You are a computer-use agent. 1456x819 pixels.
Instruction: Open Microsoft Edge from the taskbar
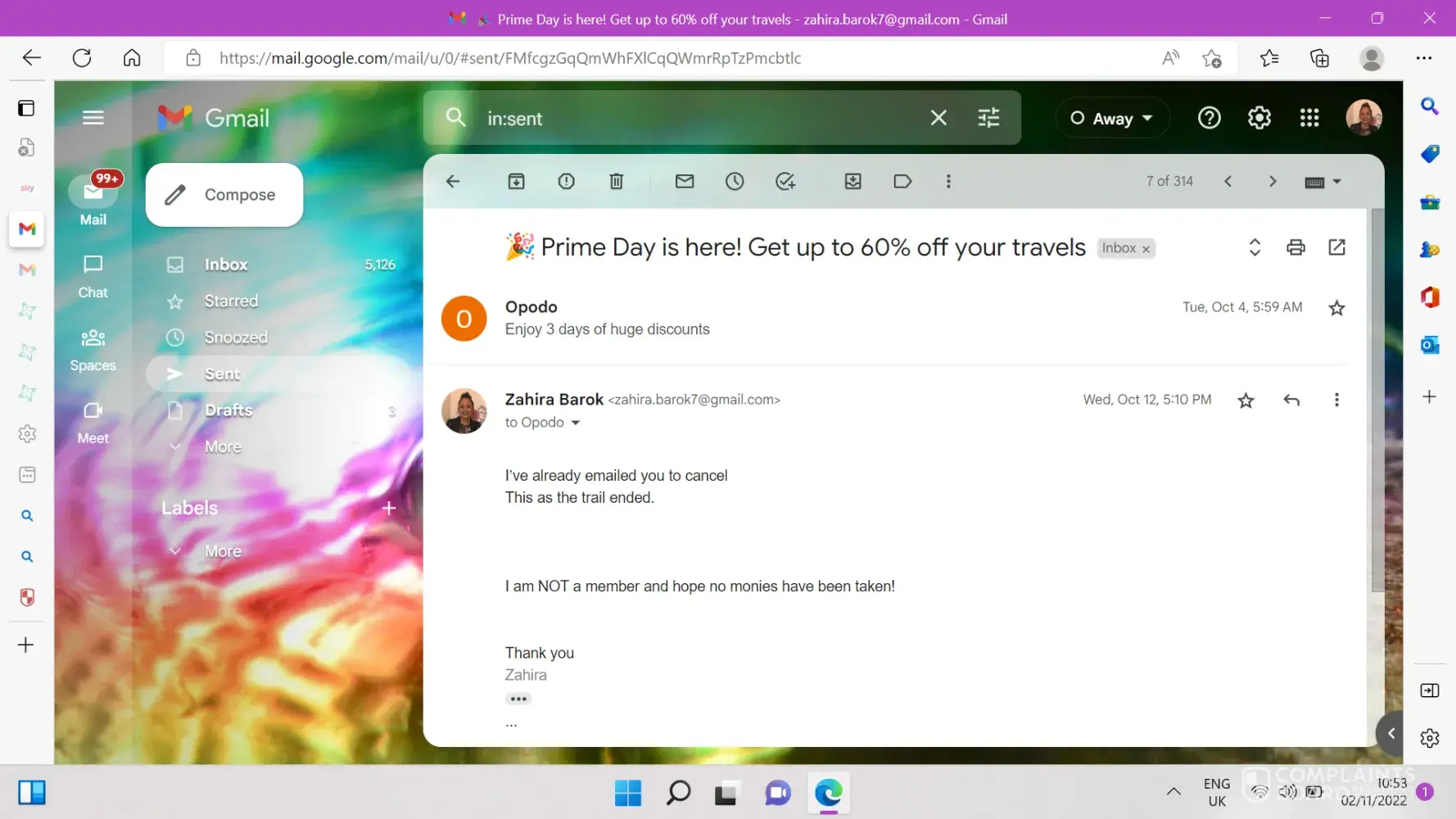click(x=828, y=793)
